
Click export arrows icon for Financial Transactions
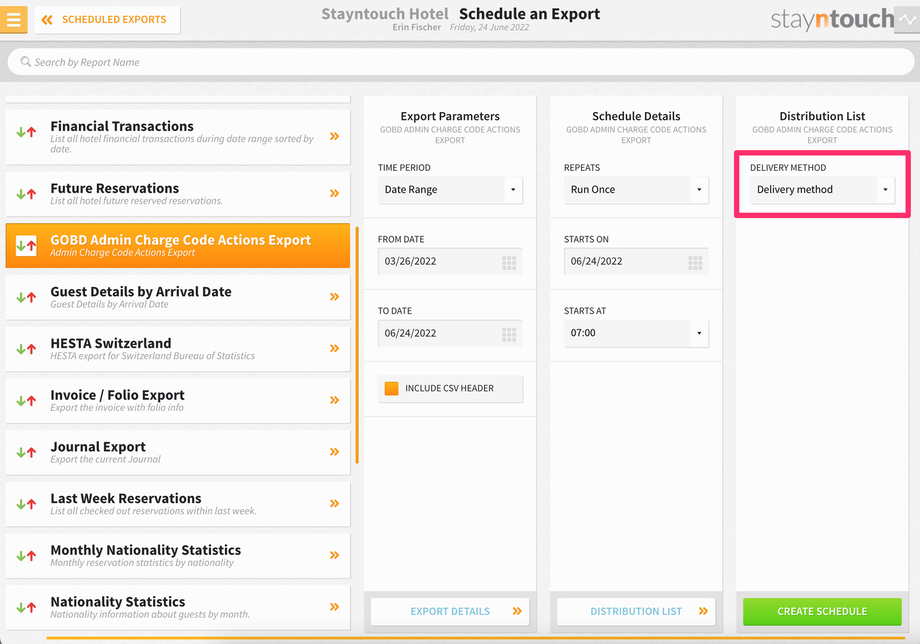pos(26,133)
